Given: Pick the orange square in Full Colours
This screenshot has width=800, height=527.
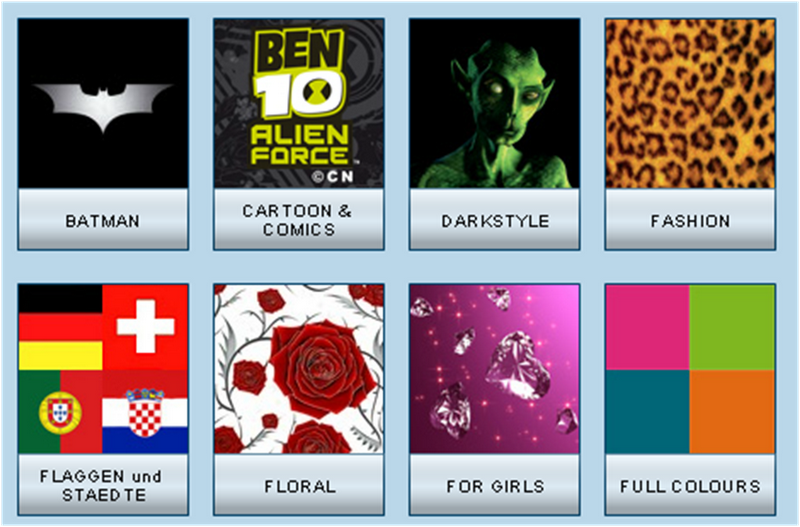Looking at the screenshot, I should pyautogui.click(x=733, y=412).
